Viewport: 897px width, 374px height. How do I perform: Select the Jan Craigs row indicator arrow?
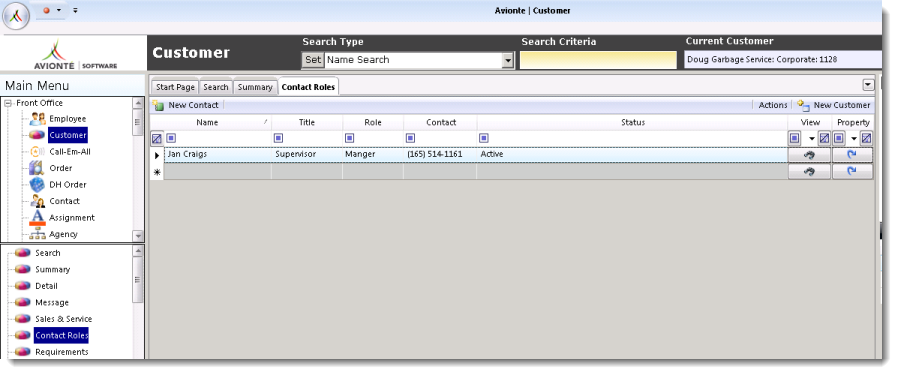pyautogui.click(x=157, y=155)
